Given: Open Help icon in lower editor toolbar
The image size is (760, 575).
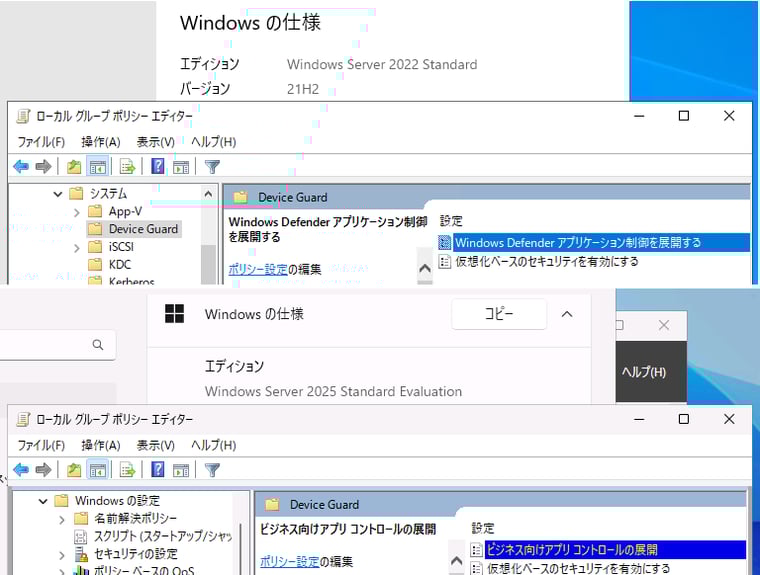Looking at the screenshot, I should point(158,469).
